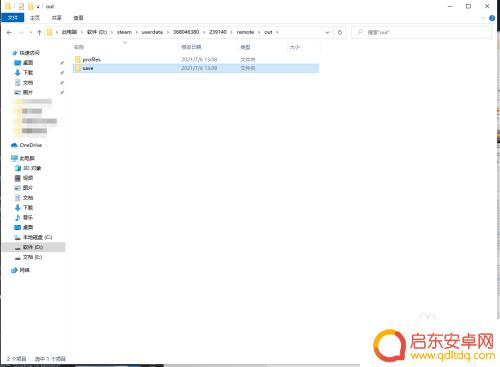Click the search box for out folder
Screen dimensions: 500x367
coord(422,32)
